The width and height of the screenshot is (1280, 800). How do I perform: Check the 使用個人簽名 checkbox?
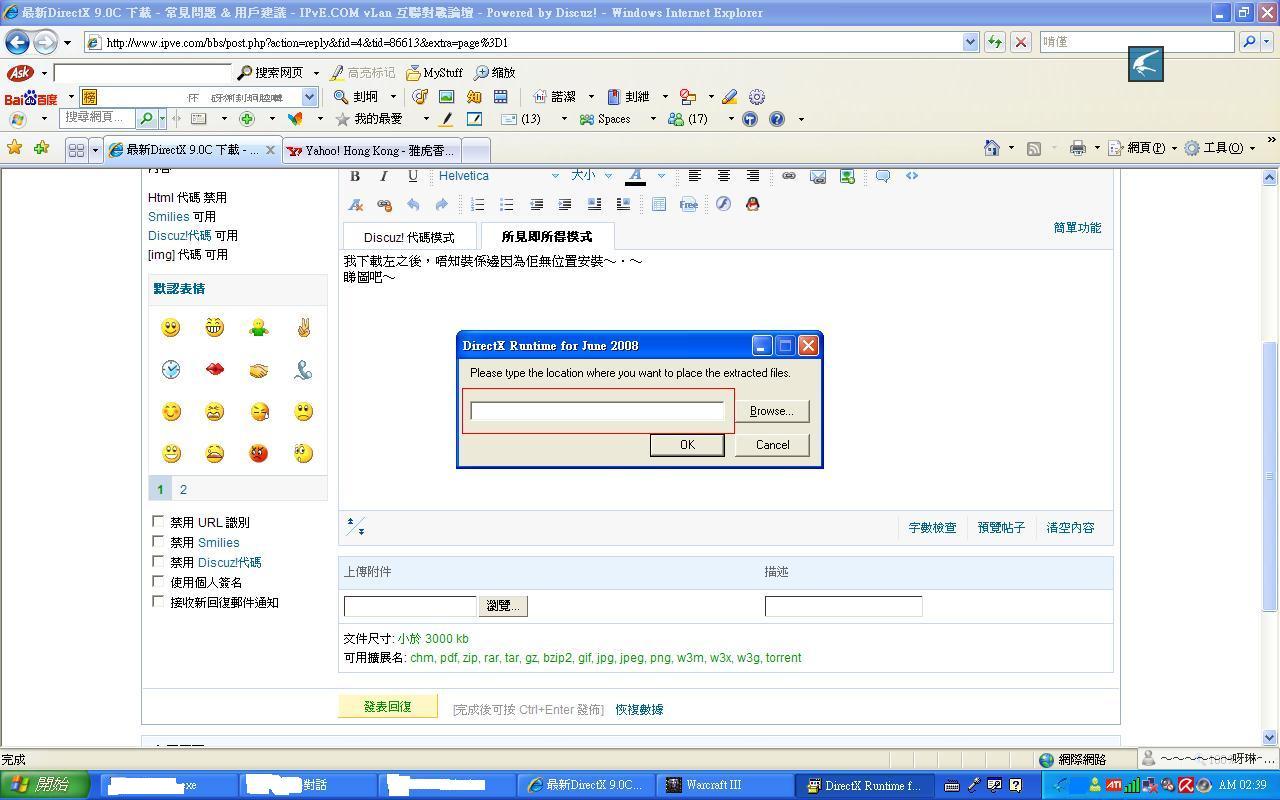click(x=158, y=581)
